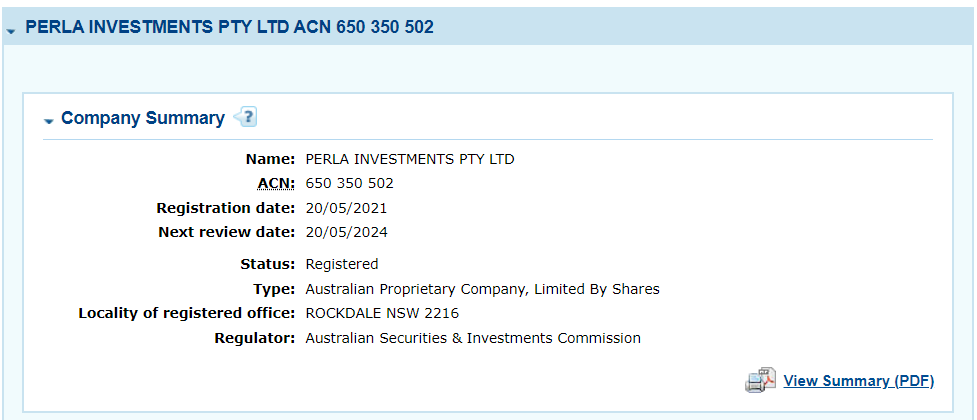This screenshot has height=420, width=977.
Task: Click the PERLA INVESTMENTS PTY LTD ACN header
Action: coord(229,27)
